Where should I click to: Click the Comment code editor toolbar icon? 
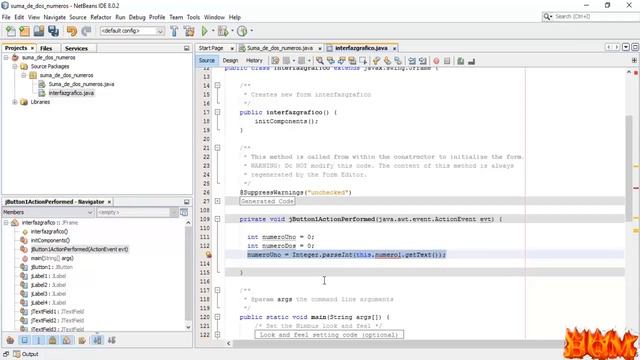pos(460,61)
